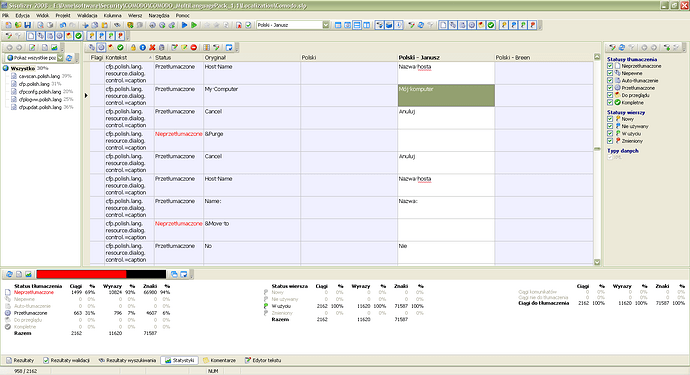Click the binoculars find icon in main toolbar
Screen dimensions: 690x375
(117, 25)
